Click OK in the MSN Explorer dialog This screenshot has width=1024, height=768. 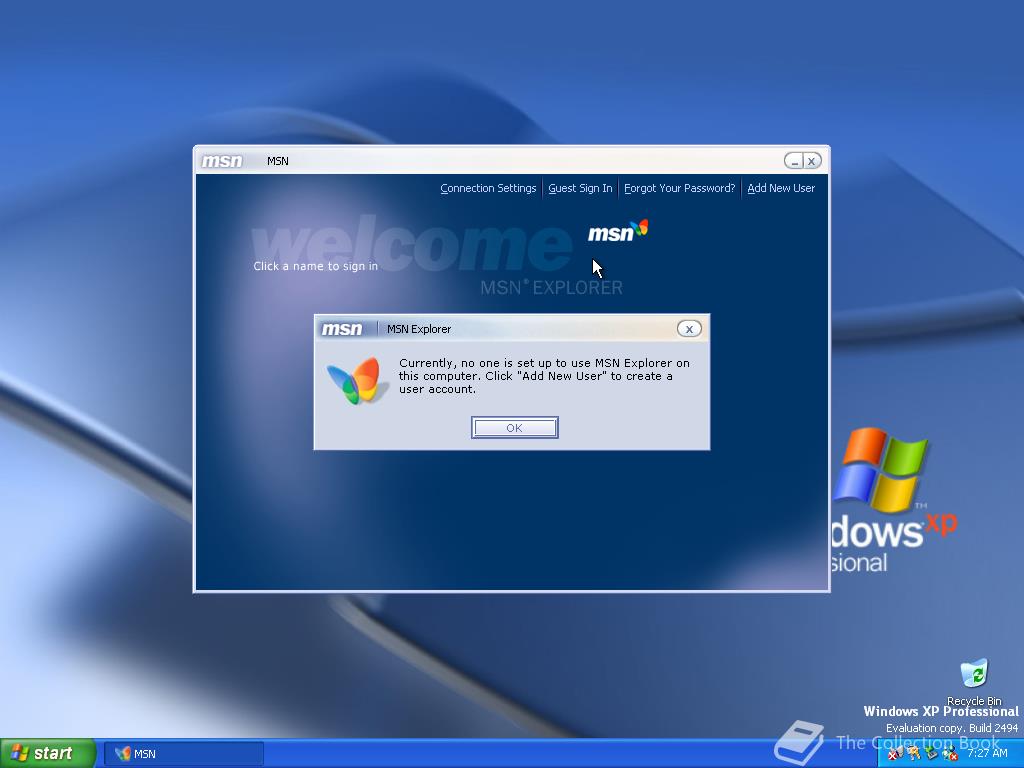514,428
